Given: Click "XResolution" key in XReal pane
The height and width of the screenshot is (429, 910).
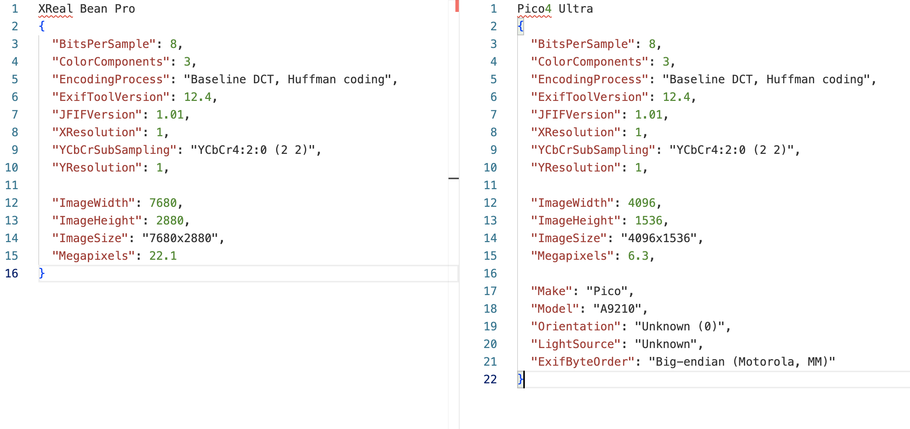Looking at the screenshot, I should click(x=99, y=132).
